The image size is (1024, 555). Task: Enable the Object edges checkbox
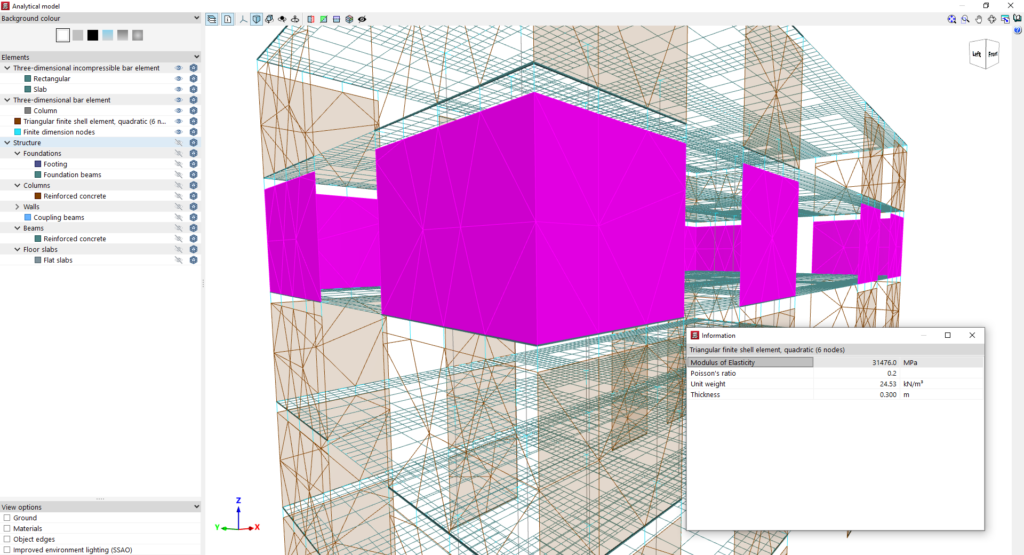pos(7,539)
